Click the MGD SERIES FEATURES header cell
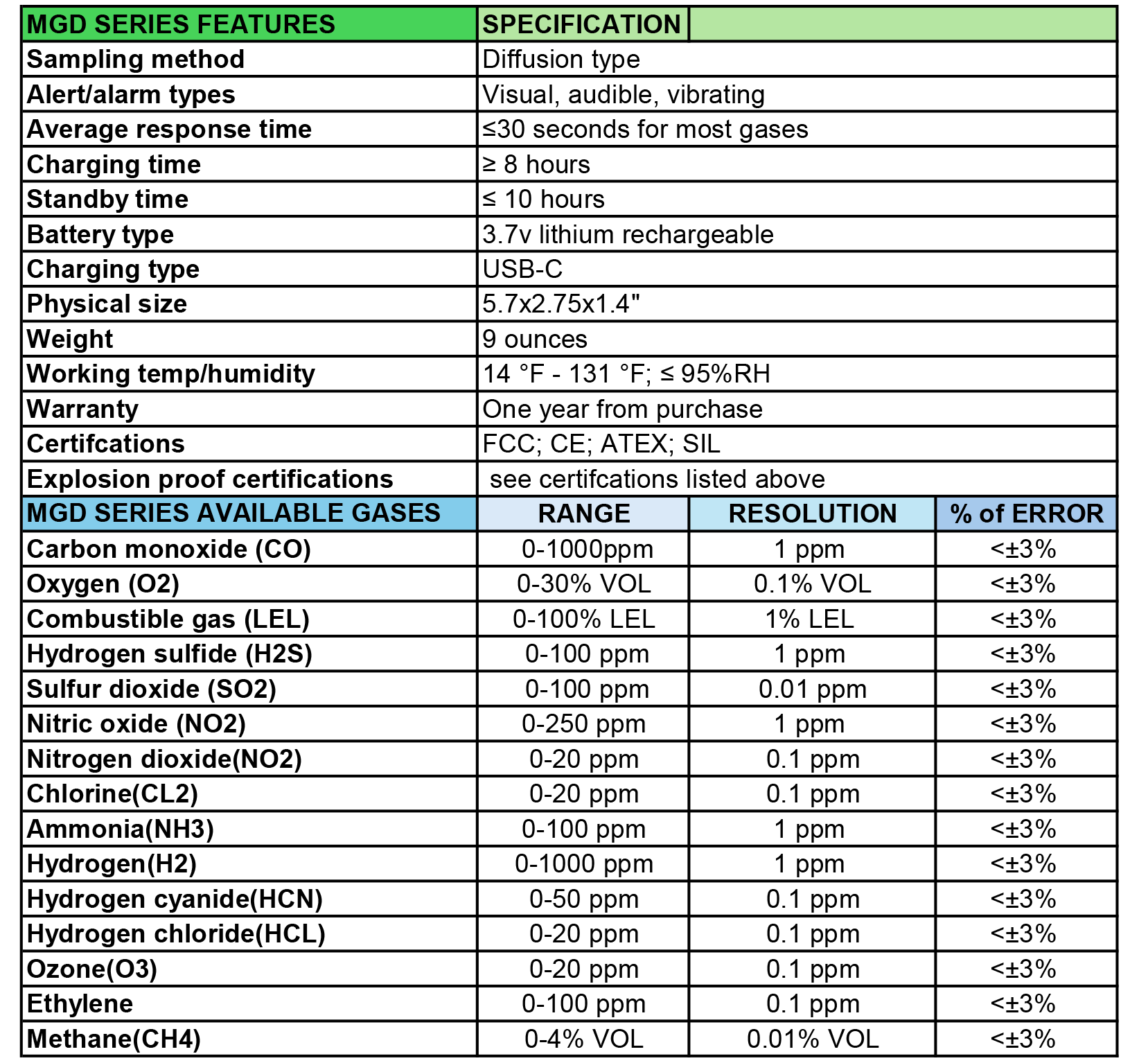The height and width of the screenshot is (1063, 1148). pyautogui.click(x=249, y=24)
